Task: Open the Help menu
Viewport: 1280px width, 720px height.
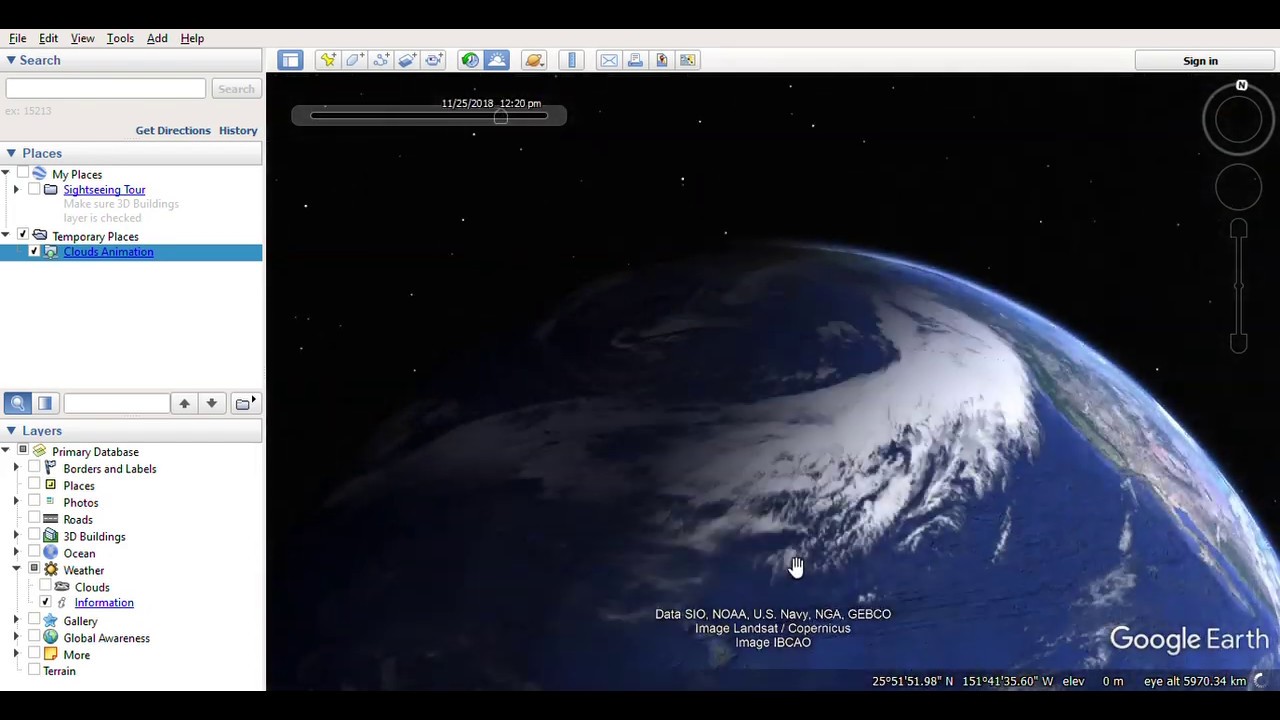Action: pos(192,38)
